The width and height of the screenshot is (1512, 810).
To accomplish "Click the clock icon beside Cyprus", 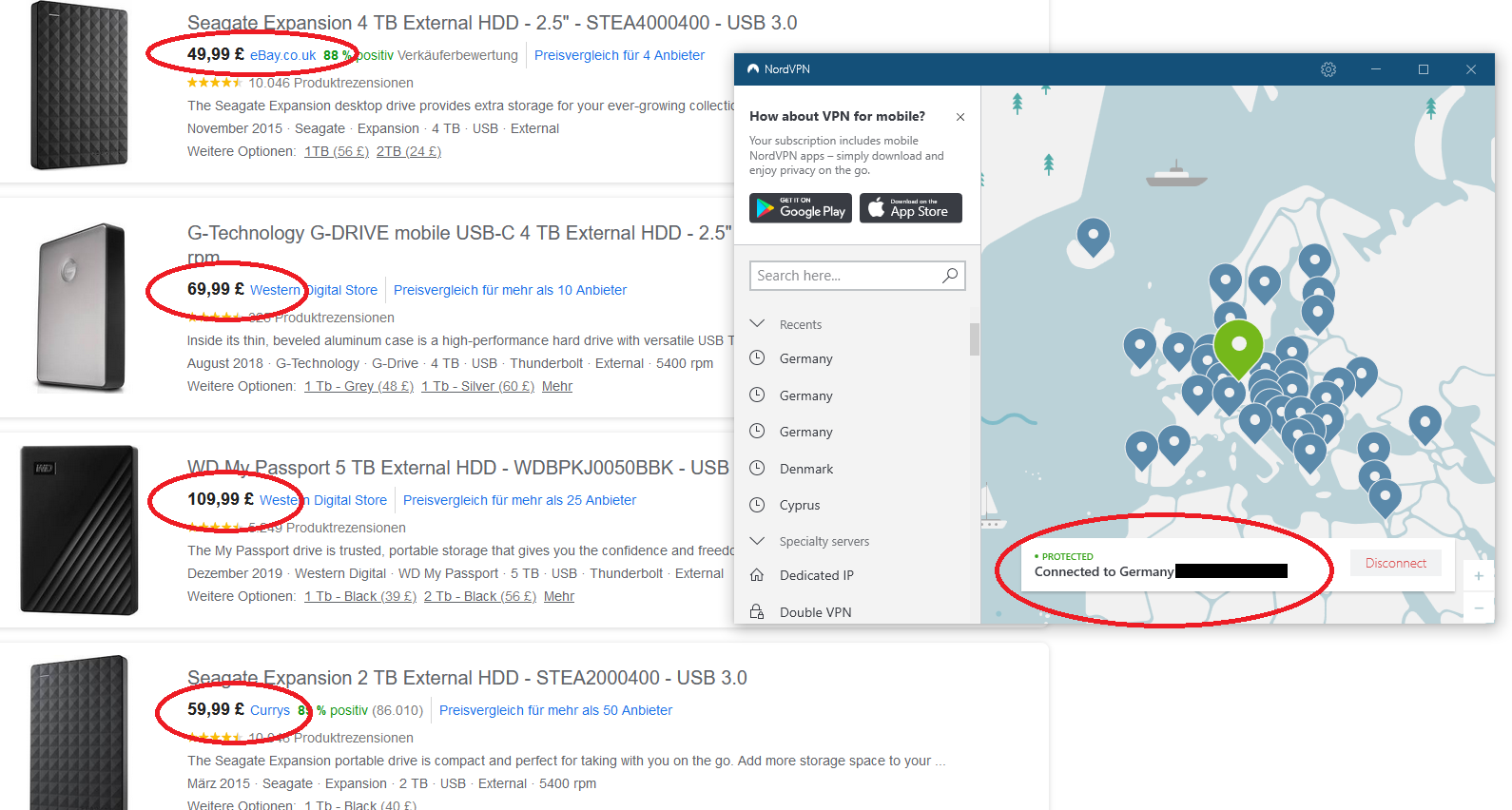I will pos(757,505).
